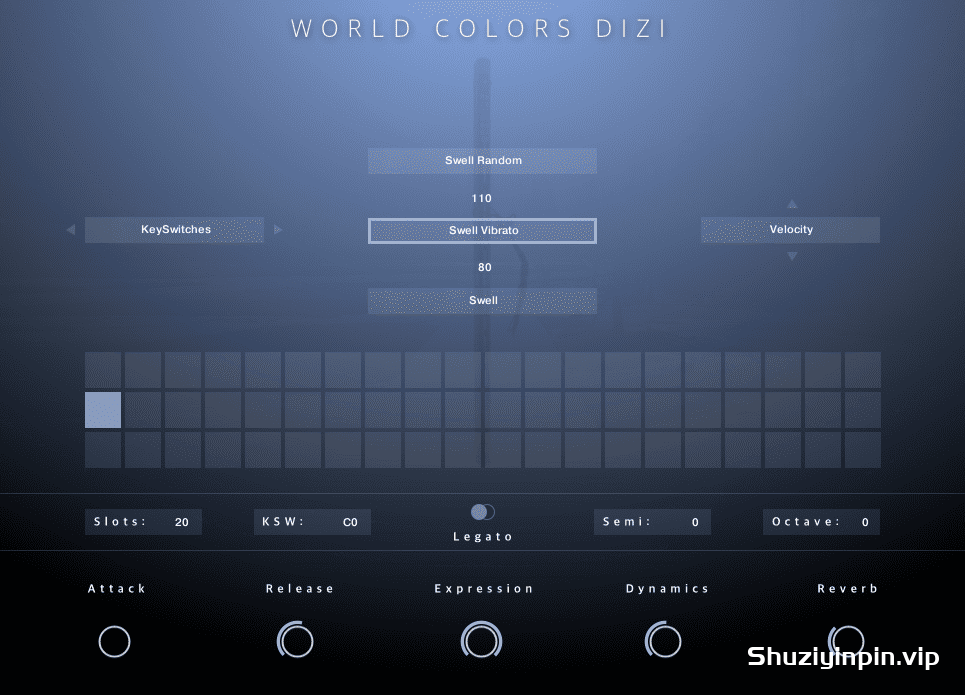Select the Swell Random articulation
Screen dimensions: 965x695
482,161
